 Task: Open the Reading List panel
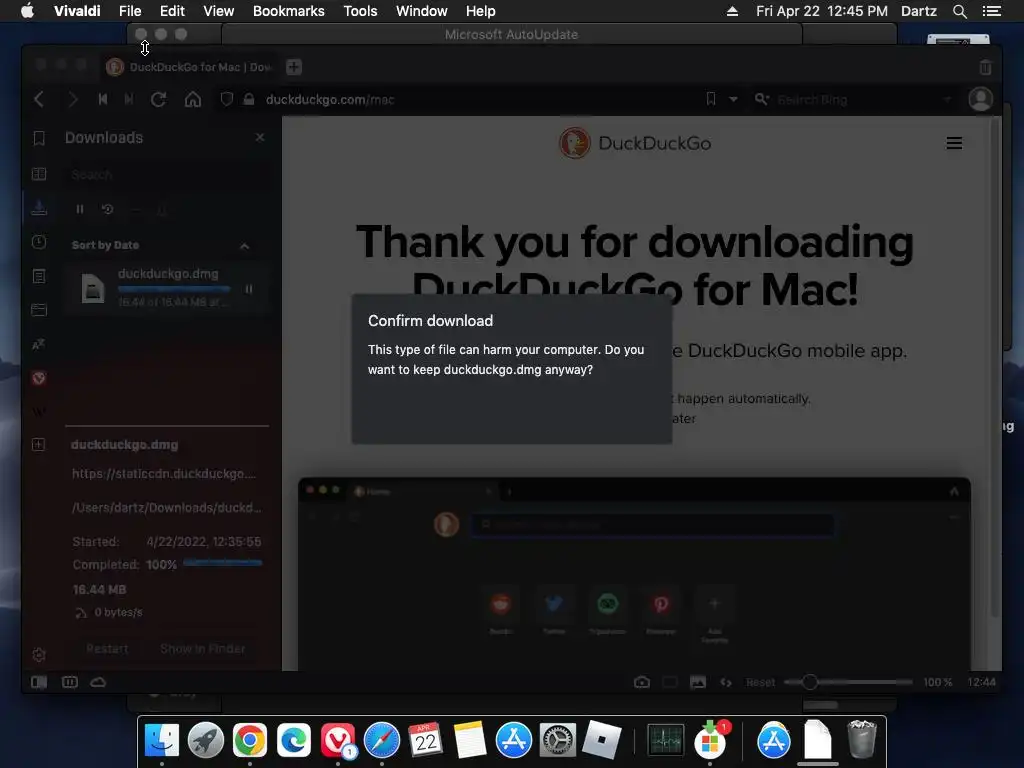[39, 174]
